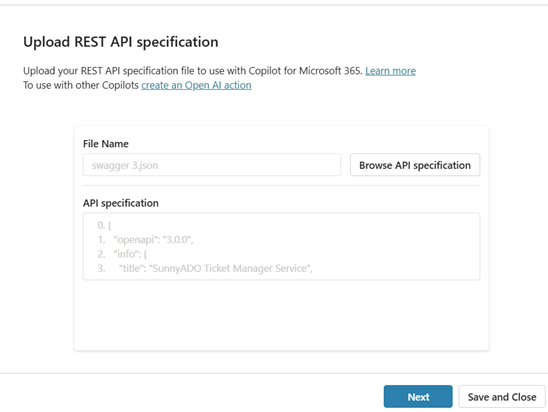
Task: Click the divider under the File Name row
Action: [x=281, y=185]
